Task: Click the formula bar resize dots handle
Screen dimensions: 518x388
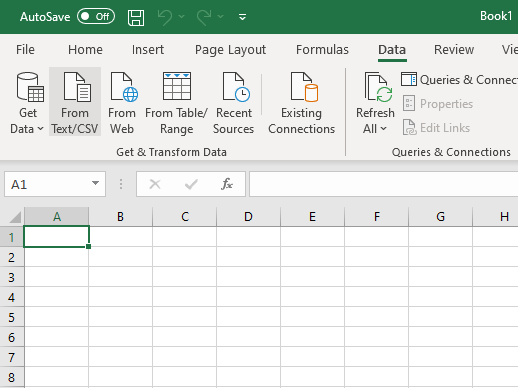Action: tap(121, 184)
